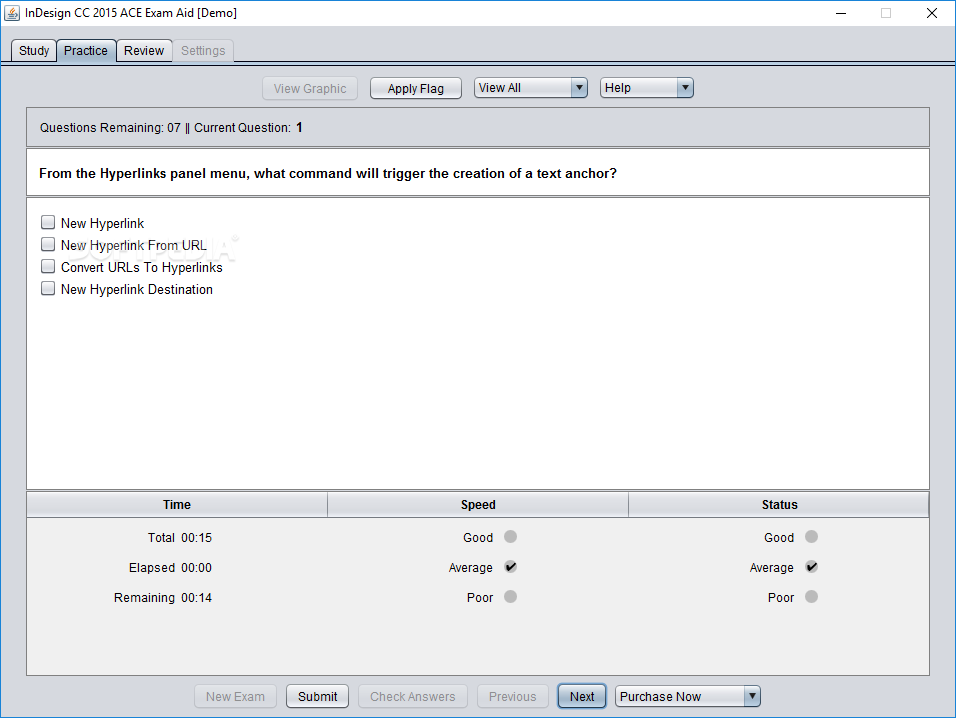Open the Purchase Now dropdown
Screen dimensions: 956x718
tap(688, 696)
